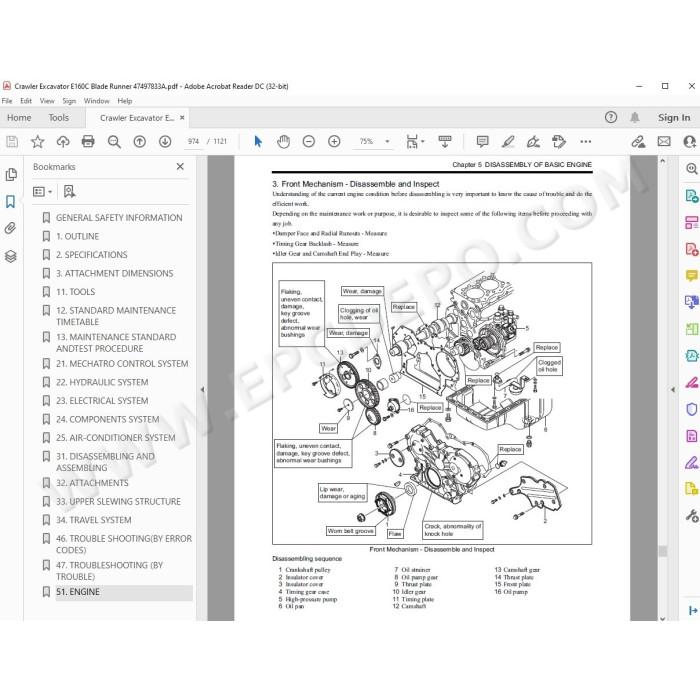
Task: Open the View menu
Action: click(47, 101)
